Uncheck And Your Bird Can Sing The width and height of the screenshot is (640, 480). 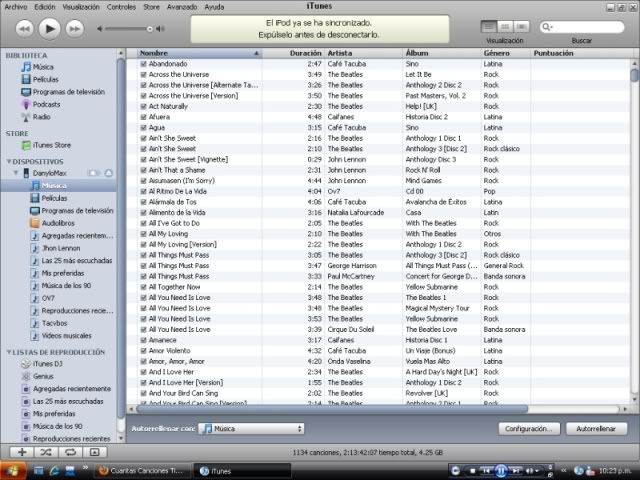(143, 393)
